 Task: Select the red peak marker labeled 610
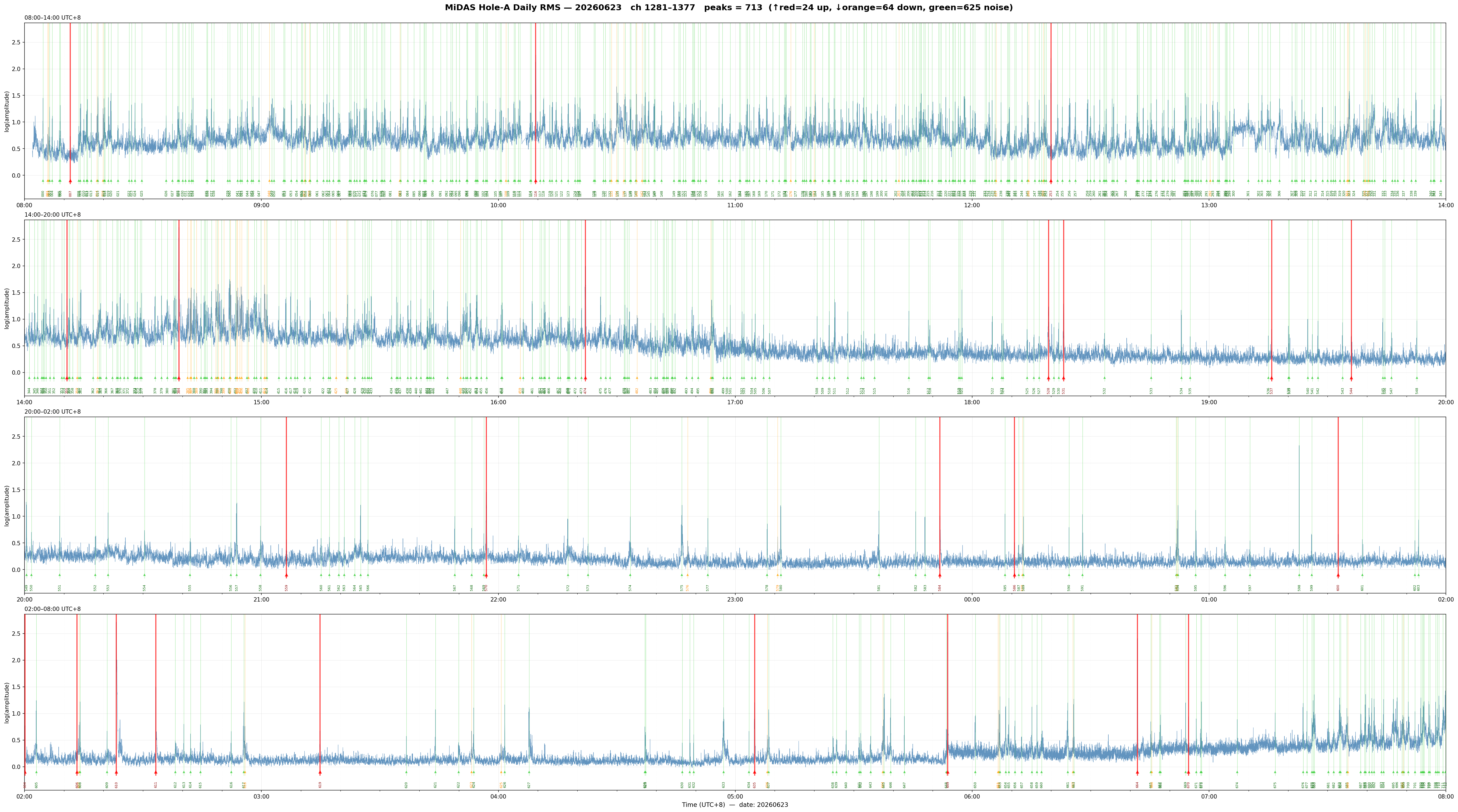[116, 772]
